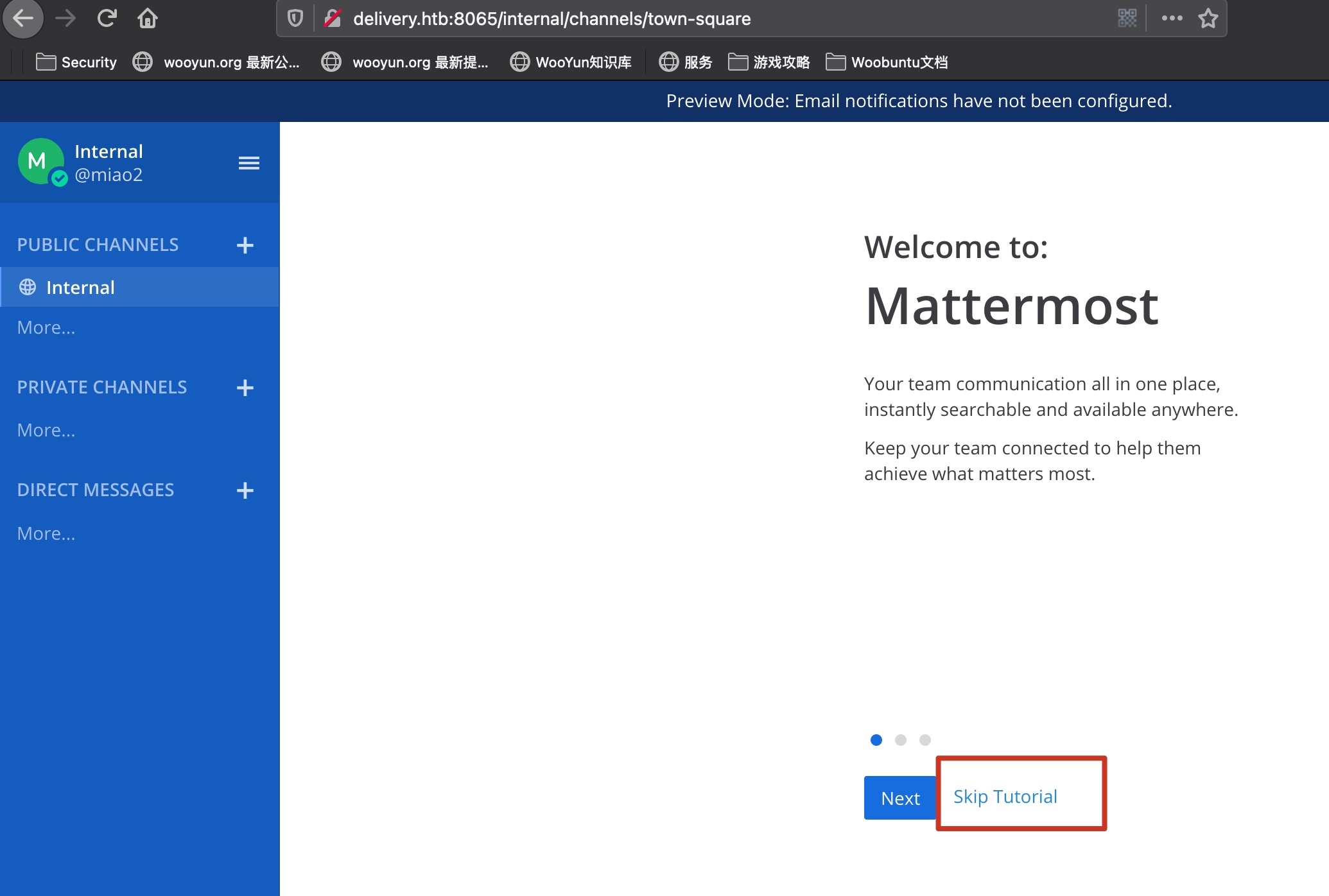Viewport: 1329px width, 896px height.
Task: Open the Security bookmarks folder
Action: pyautogui.click(x=76, y=62)
